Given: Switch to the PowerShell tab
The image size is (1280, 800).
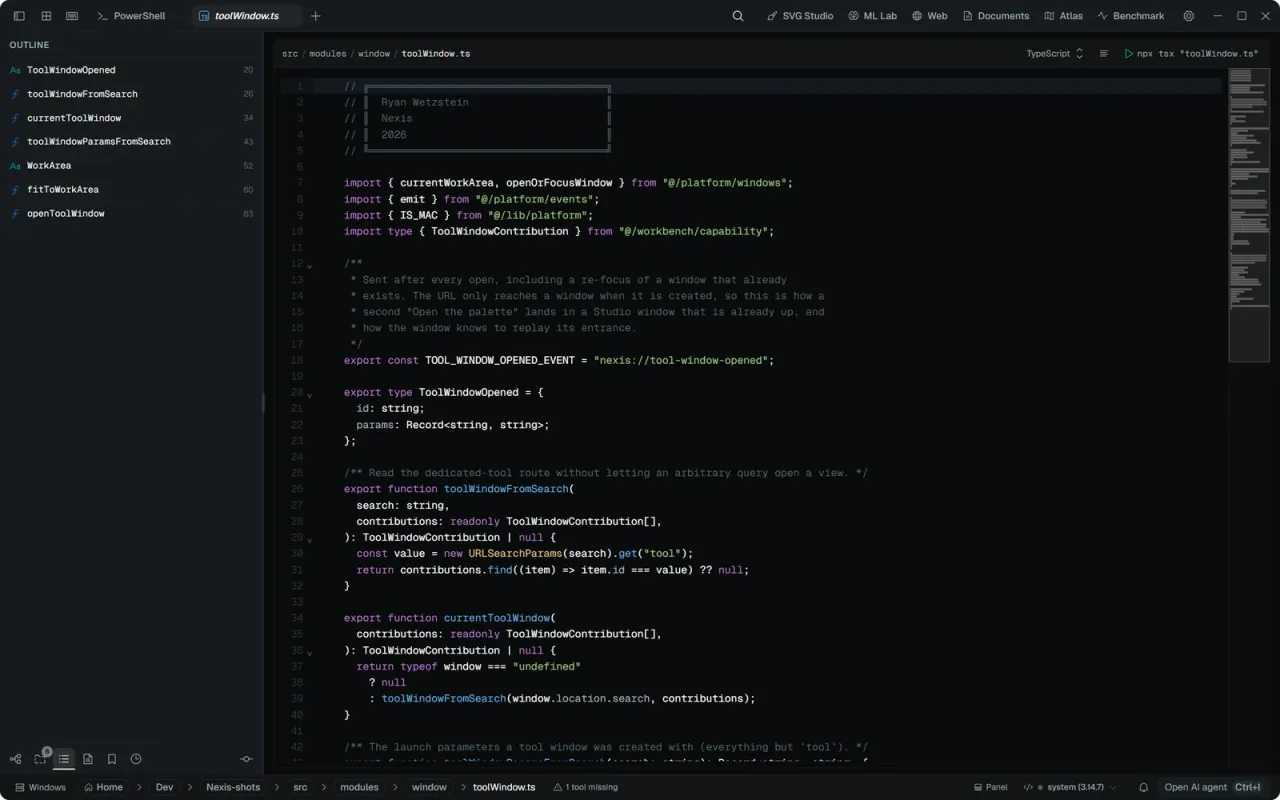Looking at the screenshot, I should click(131, 16).
